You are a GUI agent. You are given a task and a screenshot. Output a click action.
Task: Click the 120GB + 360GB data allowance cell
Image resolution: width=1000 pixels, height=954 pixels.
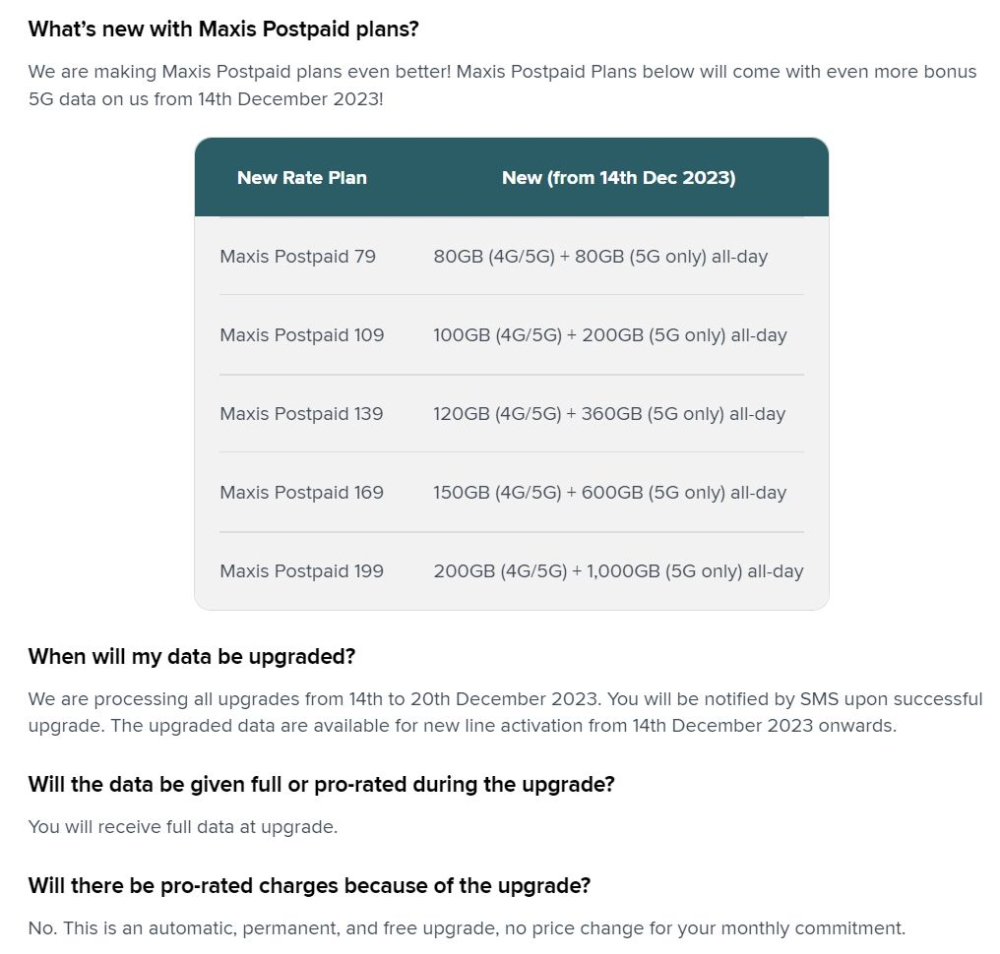click(609, 414)
